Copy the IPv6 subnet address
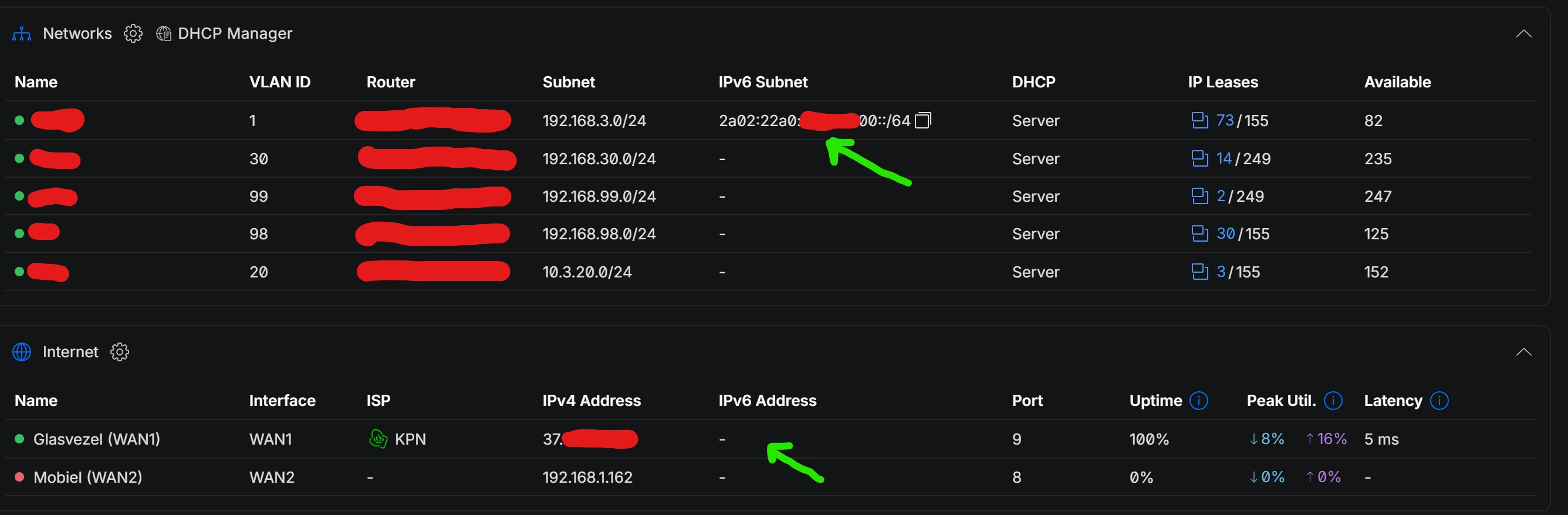 [922, 120]
